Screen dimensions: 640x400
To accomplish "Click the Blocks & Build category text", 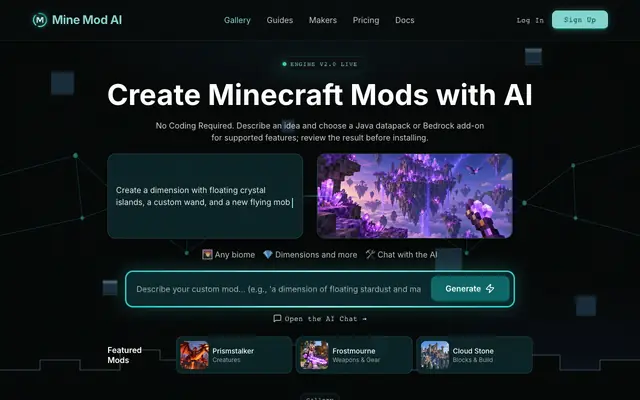I will click(473, 360).
